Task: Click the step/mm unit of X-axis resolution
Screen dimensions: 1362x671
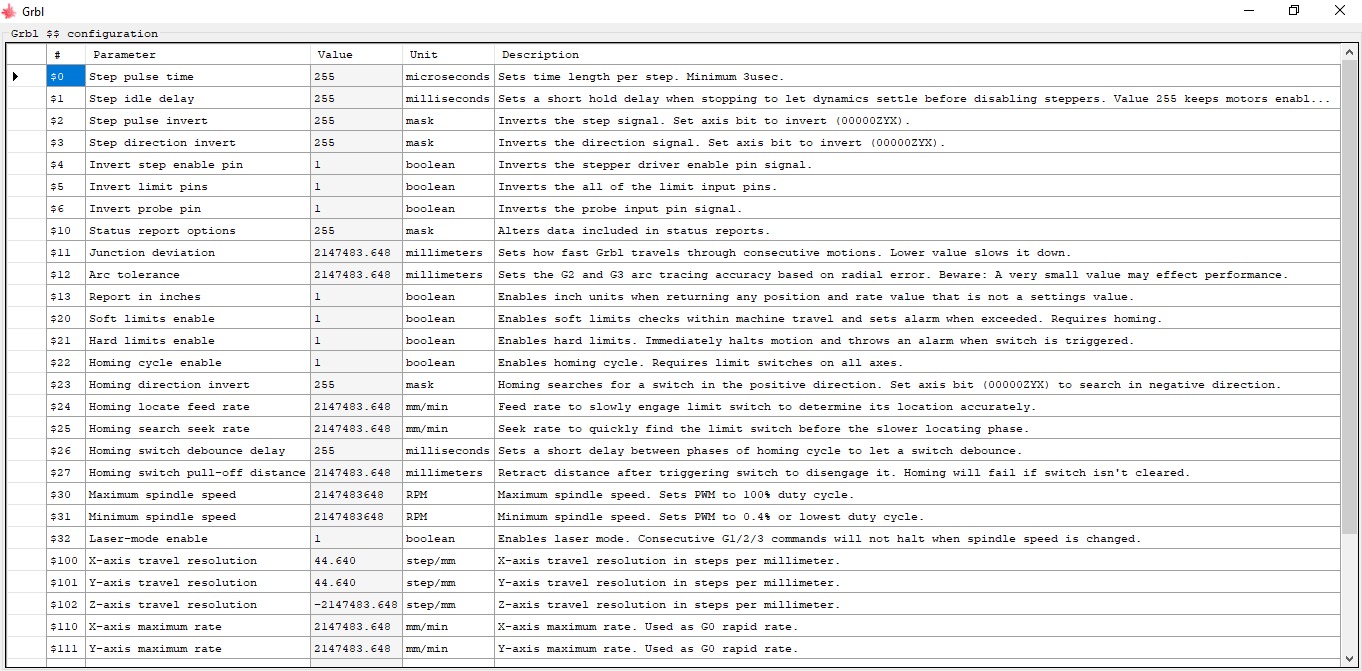Action: coord(448,561)
